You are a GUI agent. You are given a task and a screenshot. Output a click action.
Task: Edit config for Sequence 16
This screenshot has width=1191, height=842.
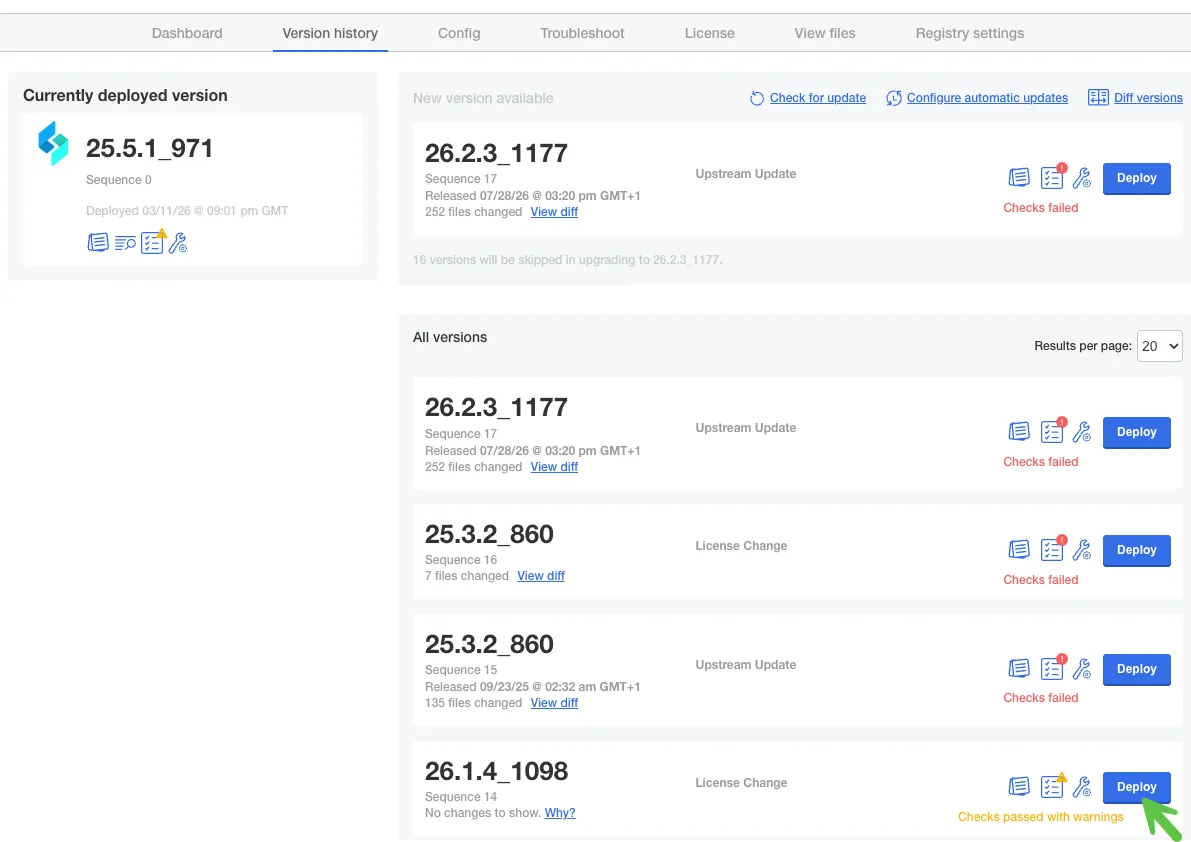[1082, 550]
